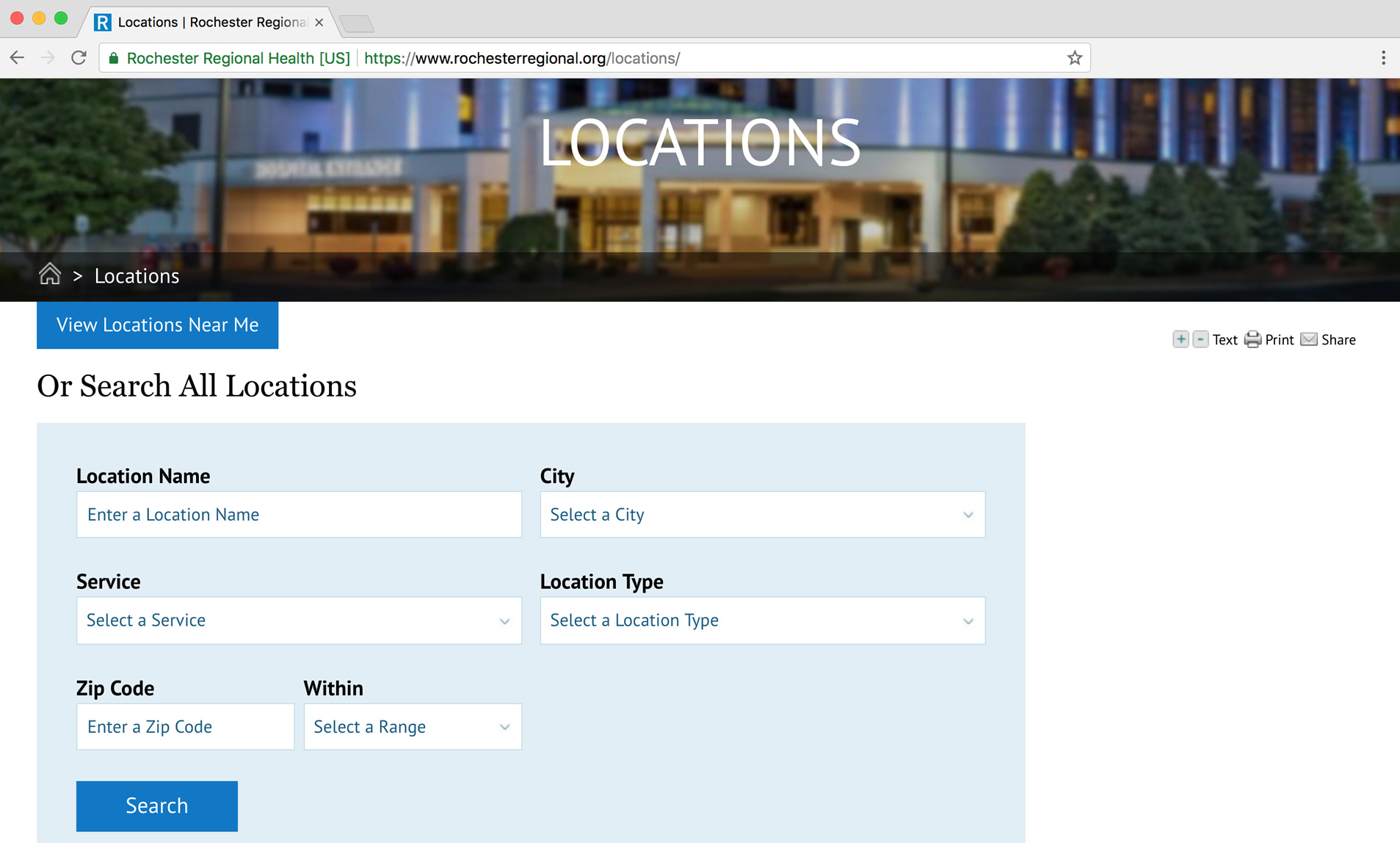Choose a range in Within dropdown
The height and width of the screenshot is (843, 1400).
point(413,727)
